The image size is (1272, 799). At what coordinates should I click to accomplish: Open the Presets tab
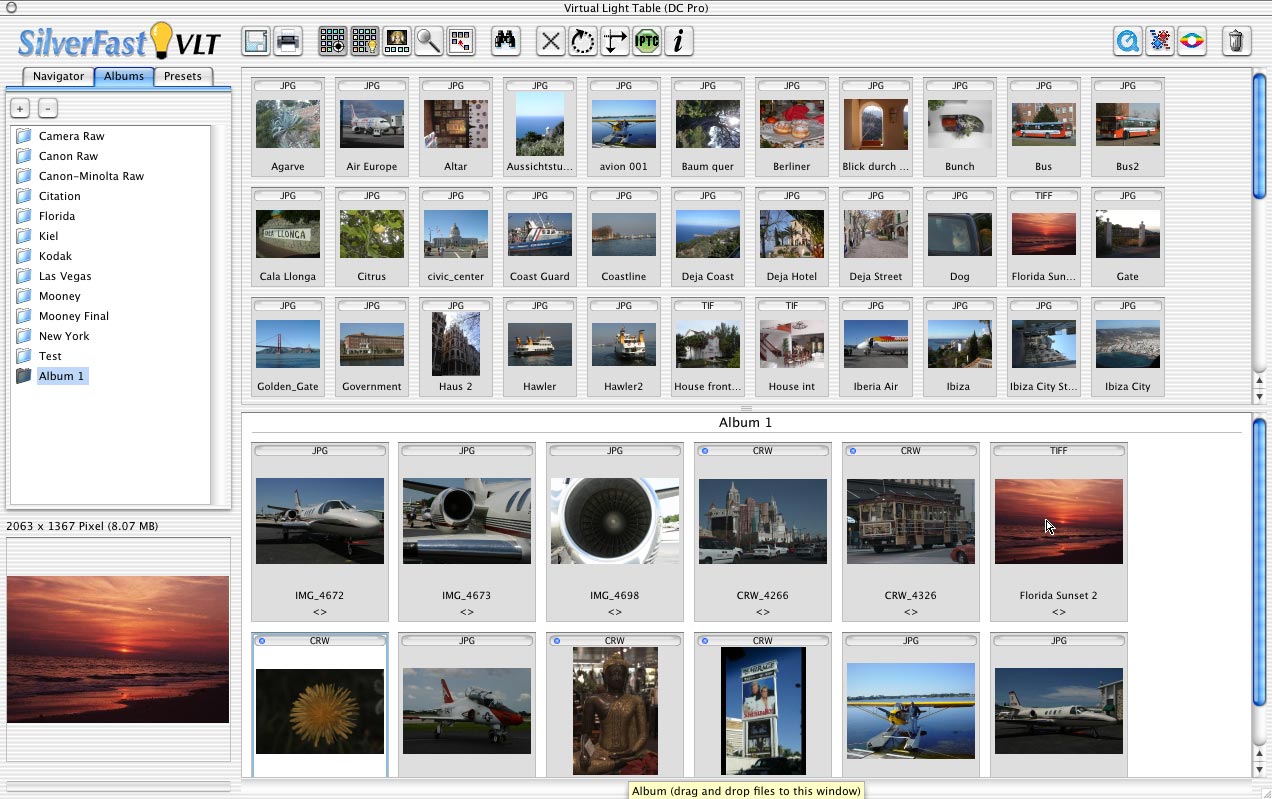[x=183, y=76]
